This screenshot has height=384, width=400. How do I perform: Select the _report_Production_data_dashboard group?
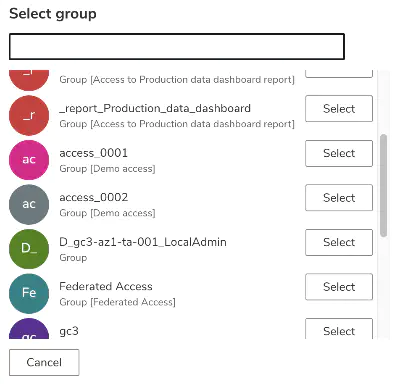click(x=339, y=109)
